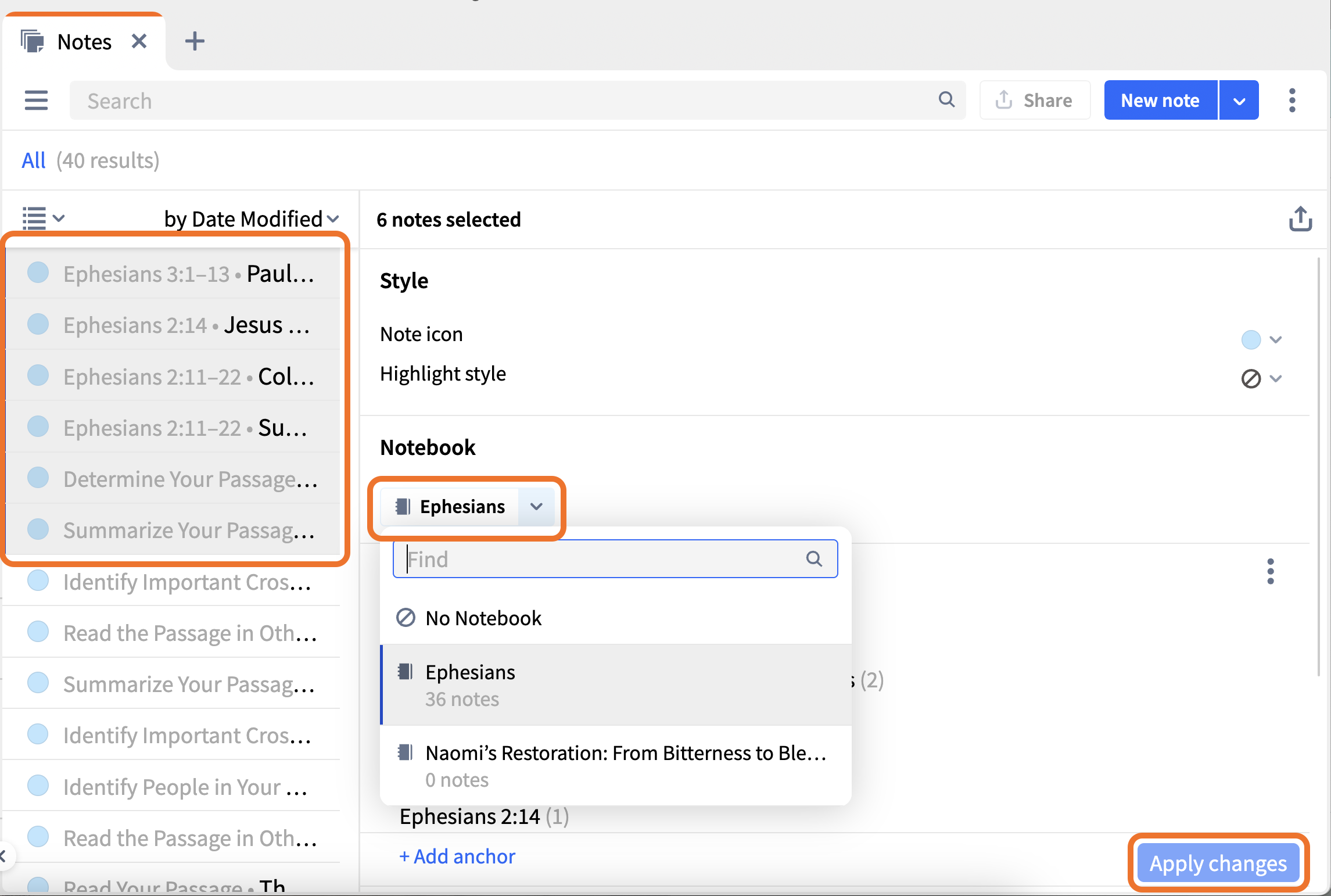Click the Note icon blue circle swatch
The width and height of the screenshot is (1331, 896).
click(x=1251, y=339)
